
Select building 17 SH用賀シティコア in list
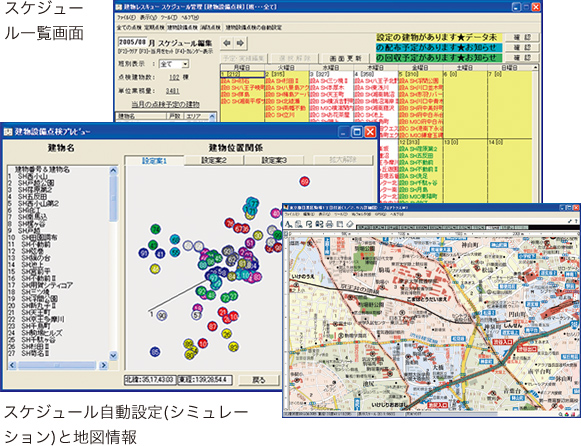click(40, 285)
